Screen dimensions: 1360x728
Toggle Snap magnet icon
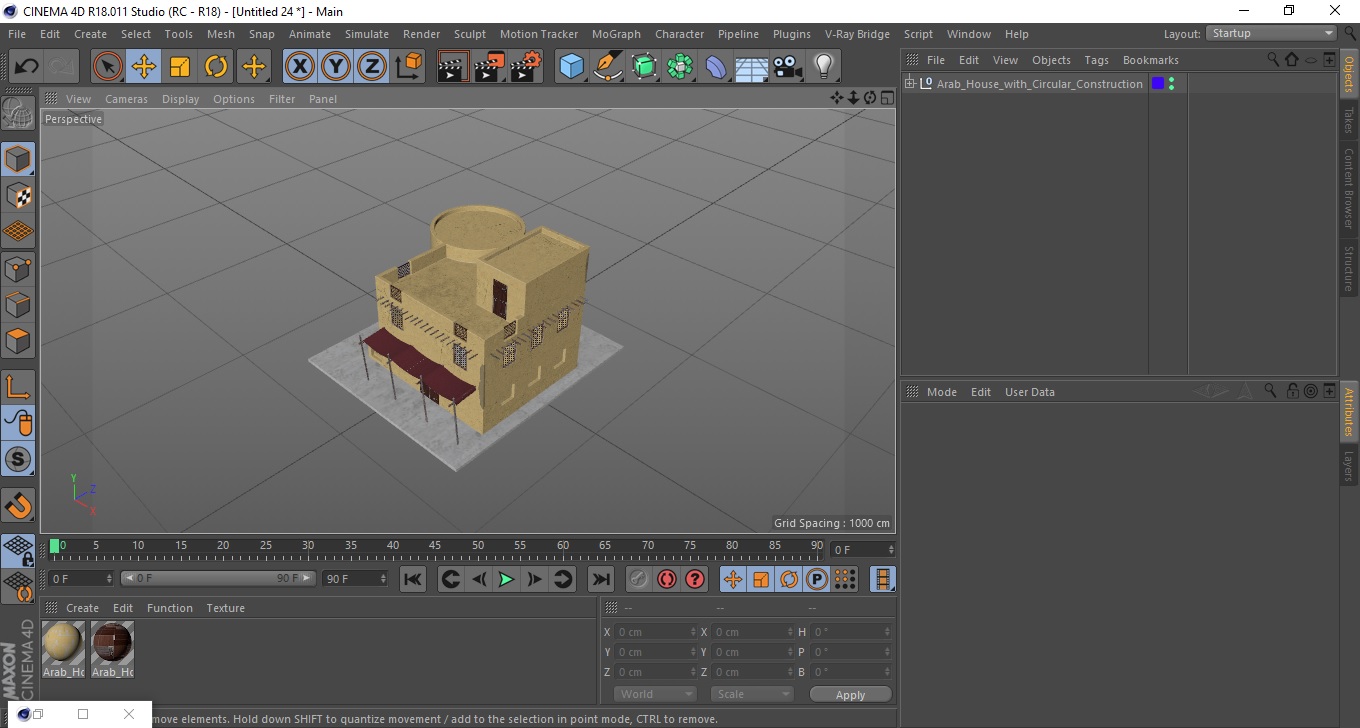[18, 505]
